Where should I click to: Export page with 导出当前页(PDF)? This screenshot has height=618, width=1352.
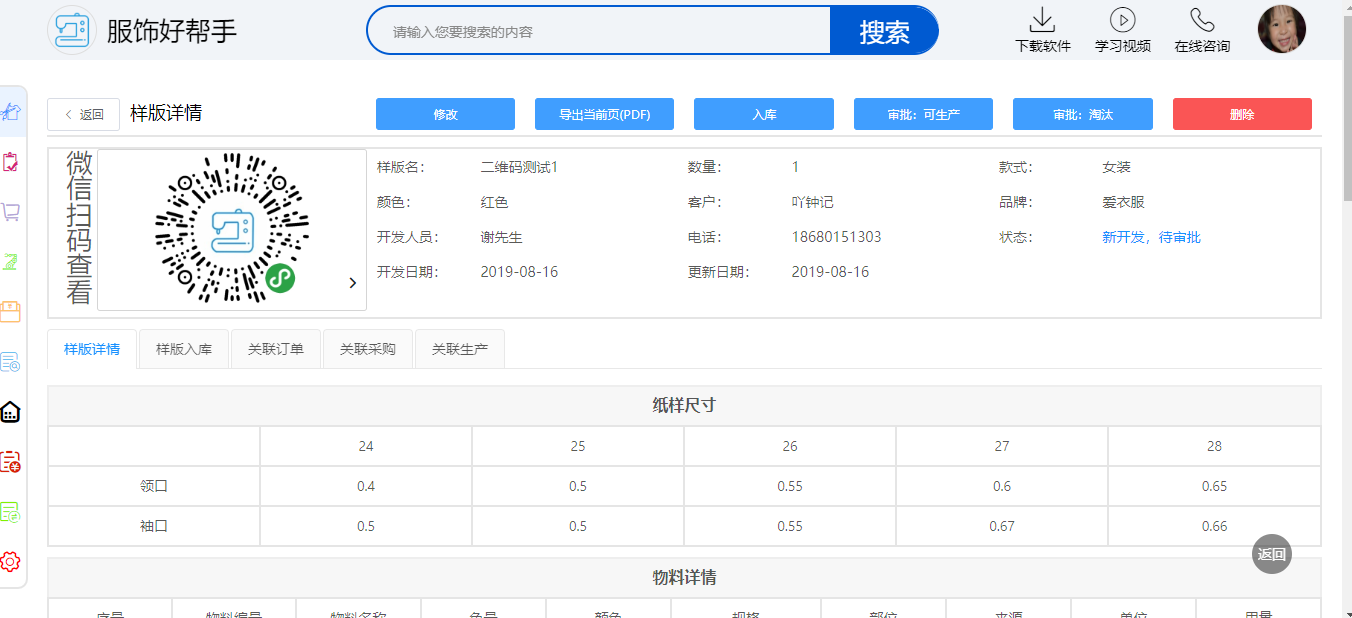click(605, 114)
